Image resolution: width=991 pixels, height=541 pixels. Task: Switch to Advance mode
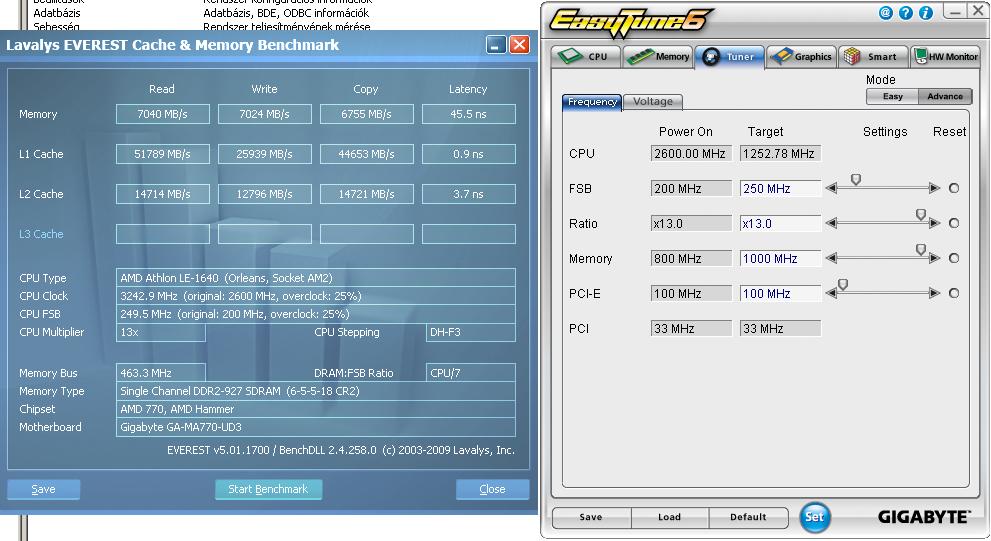pos(945,97)
